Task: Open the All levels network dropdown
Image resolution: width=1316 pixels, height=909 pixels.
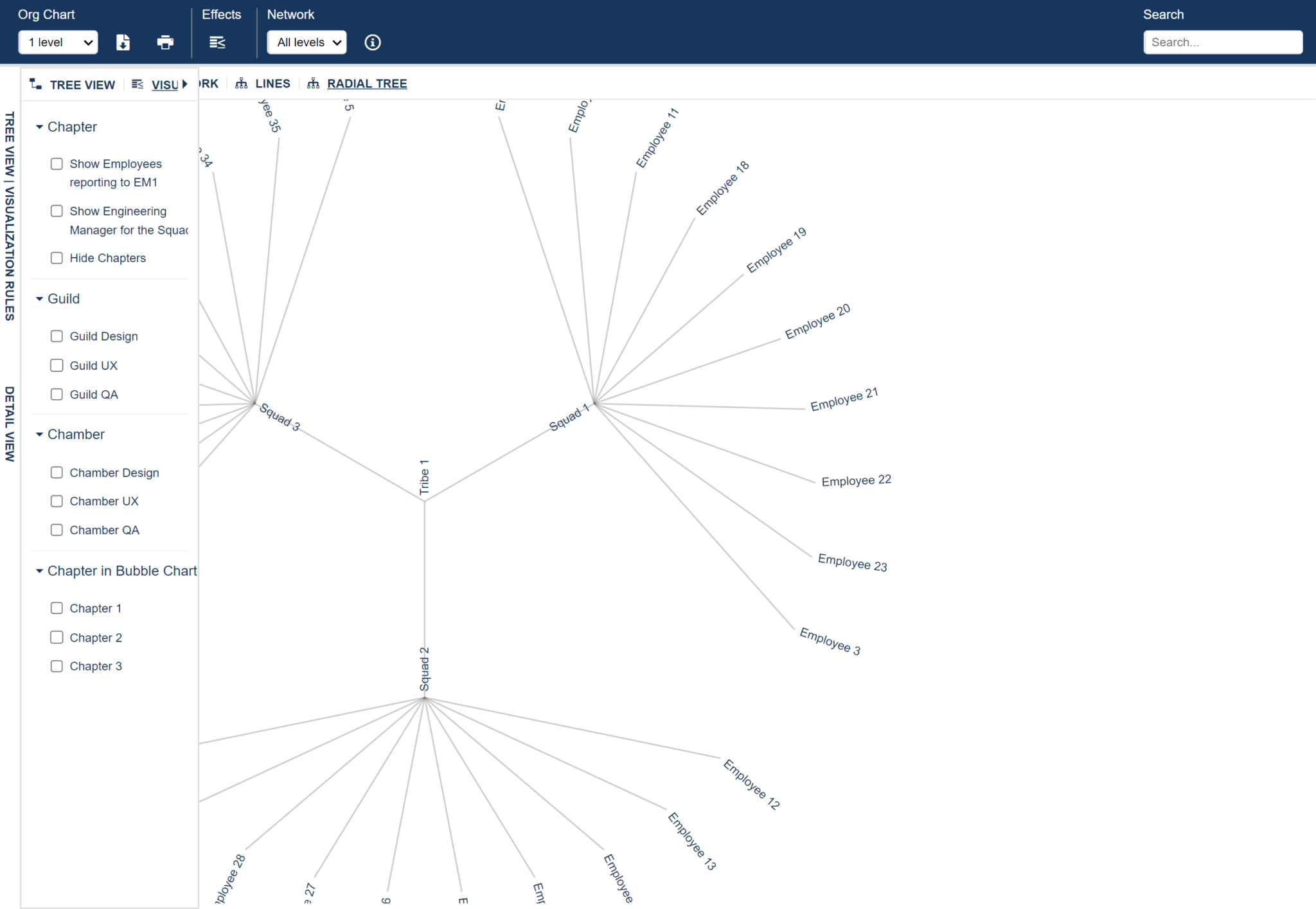Action: 306,42
